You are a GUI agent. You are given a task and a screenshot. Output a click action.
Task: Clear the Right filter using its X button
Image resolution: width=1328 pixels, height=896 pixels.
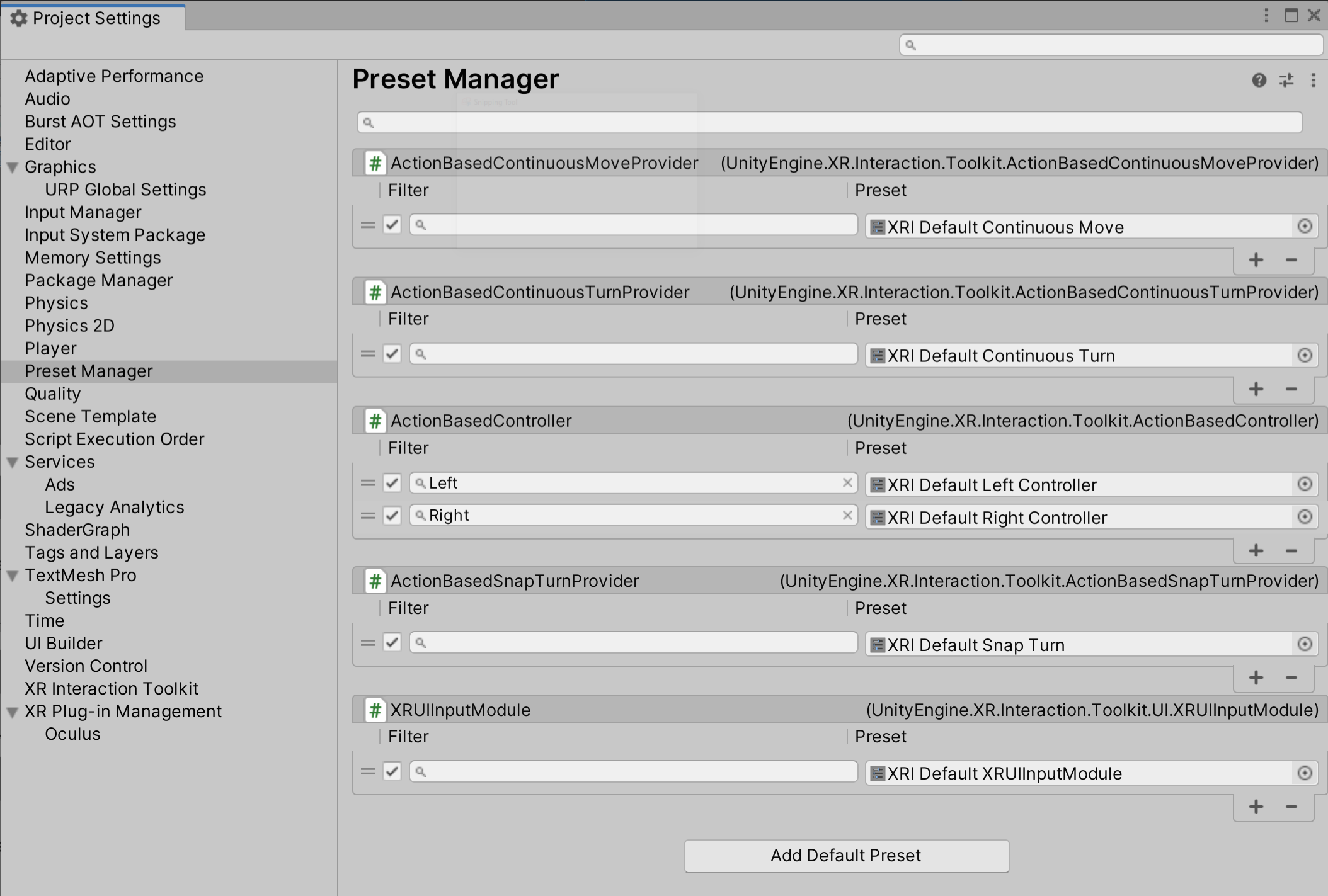tap(847, 515)
